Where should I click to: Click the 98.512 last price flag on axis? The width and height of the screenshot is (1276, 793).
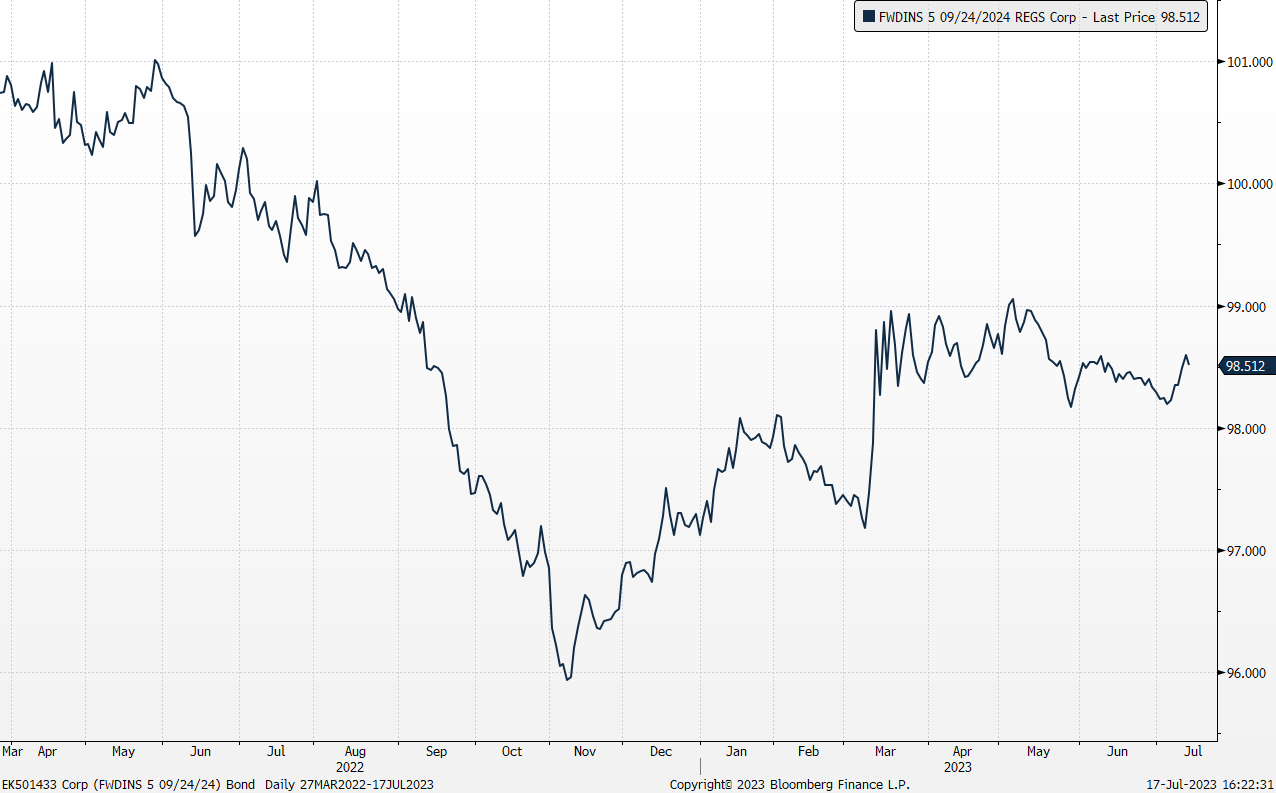click(1246, 366)
